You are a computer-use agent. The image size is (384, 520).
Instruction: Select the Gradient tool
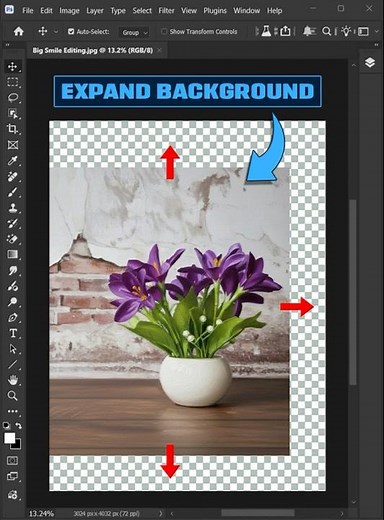click(x=12, y=255)
